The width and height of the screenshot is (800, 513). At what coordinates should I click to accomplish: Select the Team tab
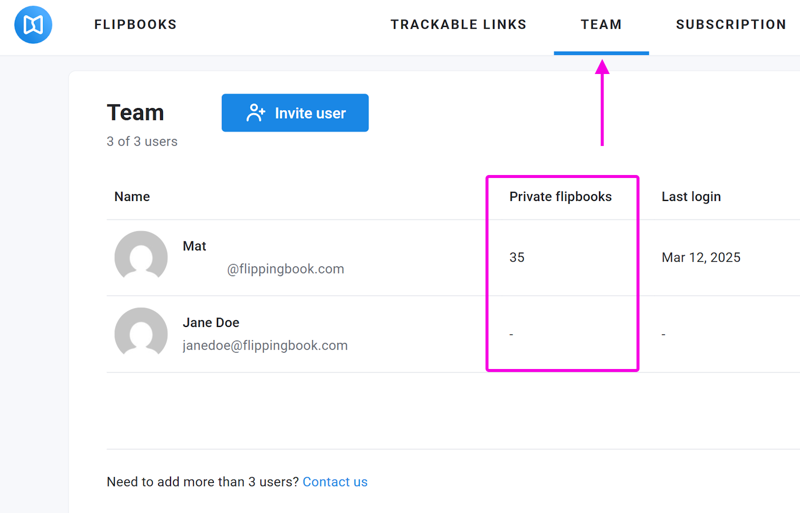pyautogui.click(x=601, y=25)
